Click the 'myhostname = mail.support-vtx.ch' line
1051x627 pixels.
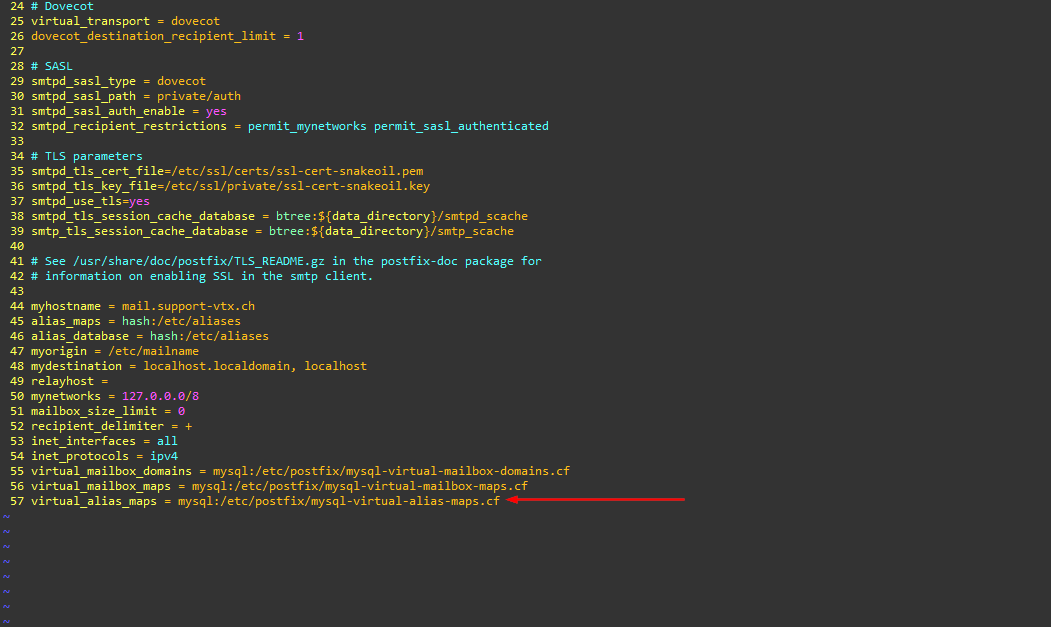pos(143,306)
